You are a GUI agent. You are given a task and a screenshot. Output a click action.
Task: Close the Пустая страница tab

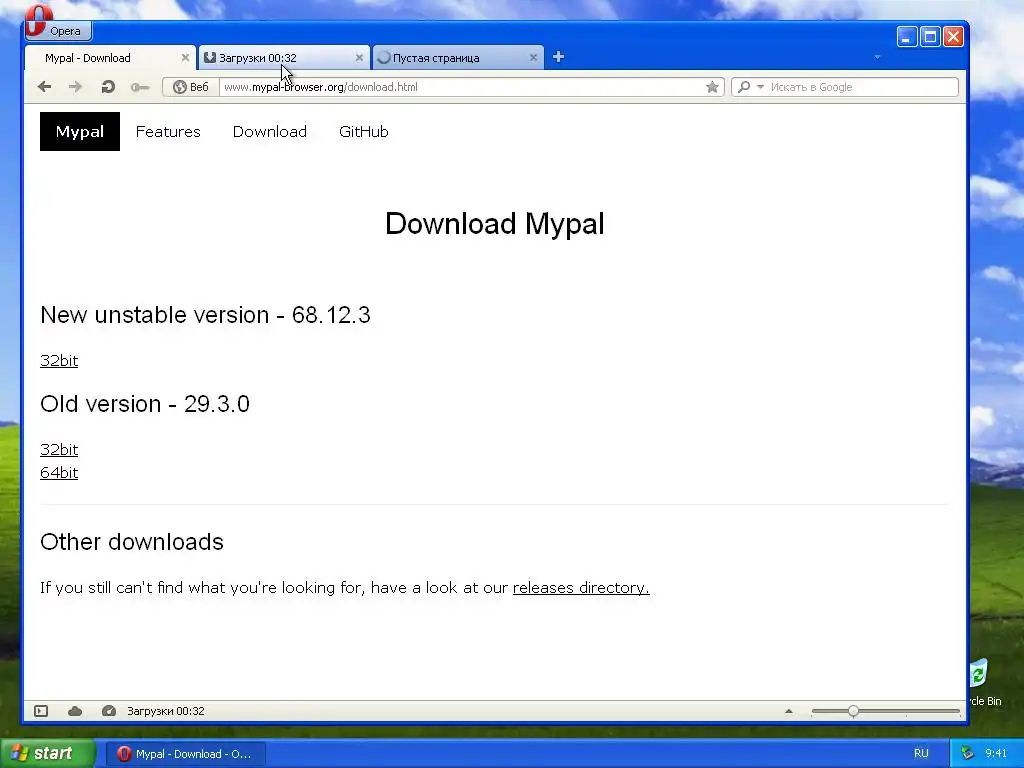[x=533, y=57]
